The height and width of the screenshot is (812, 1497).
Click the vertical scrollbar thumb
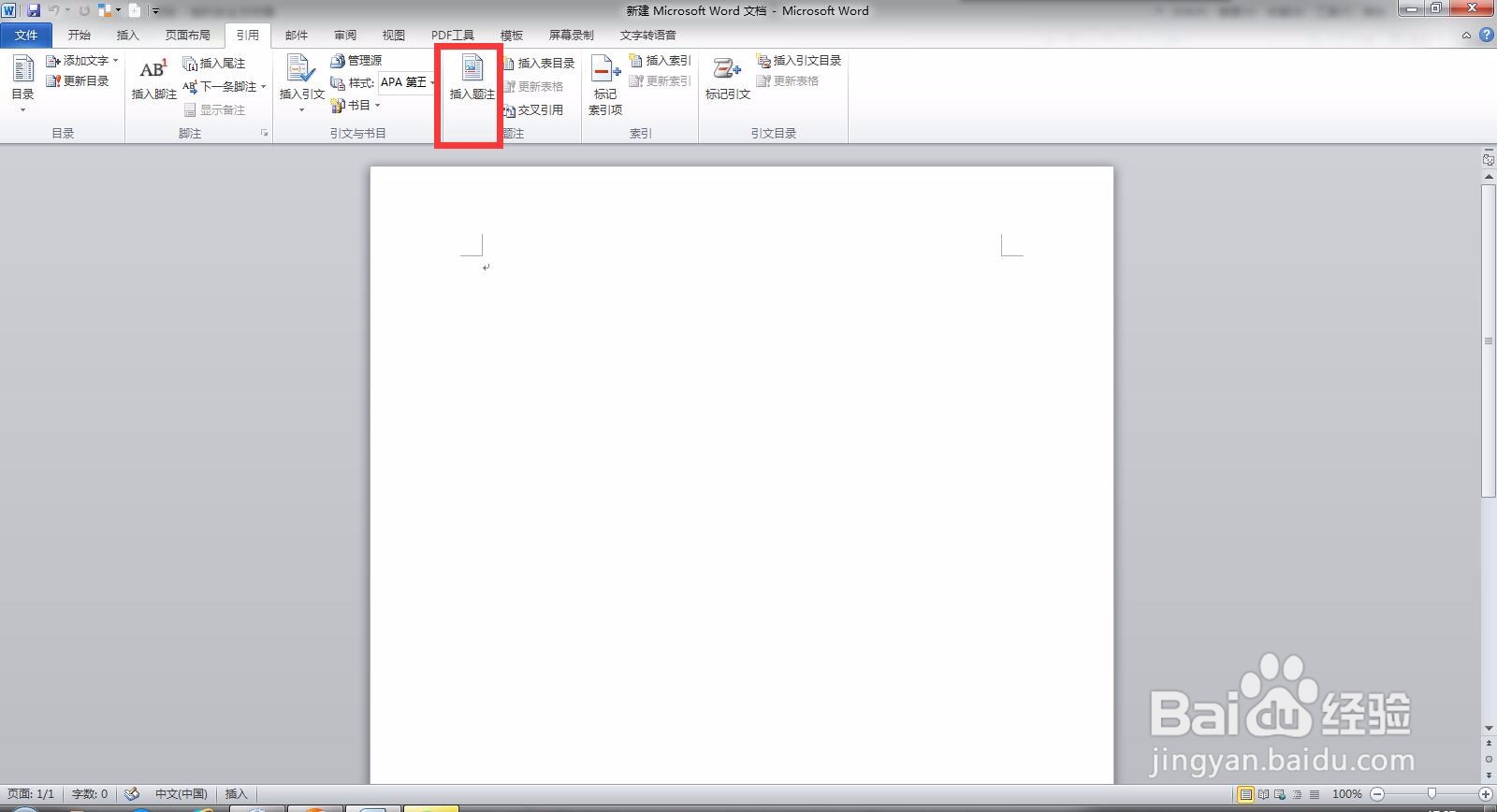coord(1489,341)
